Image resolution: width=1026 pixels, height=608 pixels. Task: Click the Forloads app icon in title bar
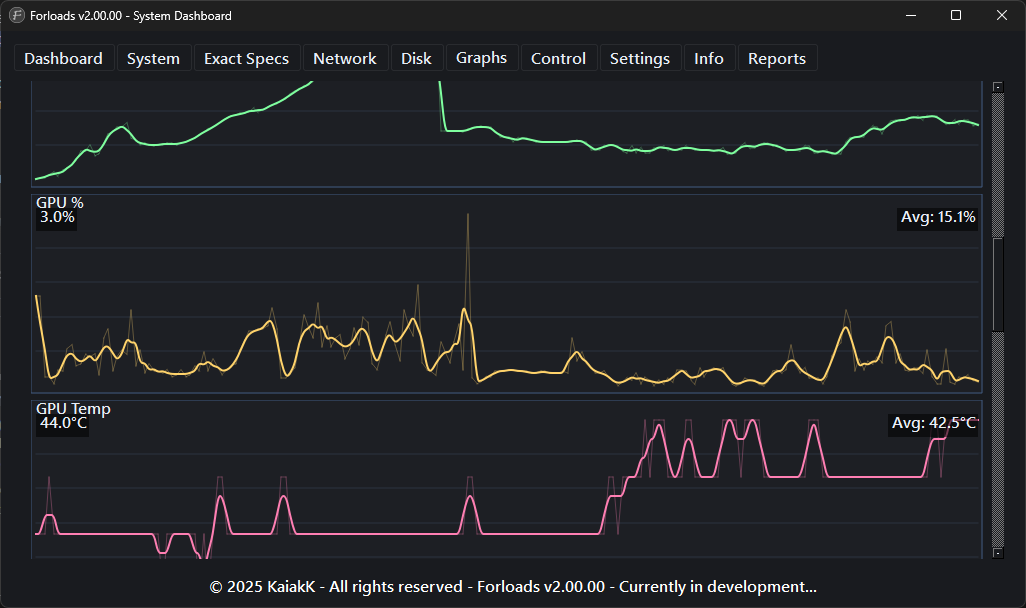click(x=17, y=16)
